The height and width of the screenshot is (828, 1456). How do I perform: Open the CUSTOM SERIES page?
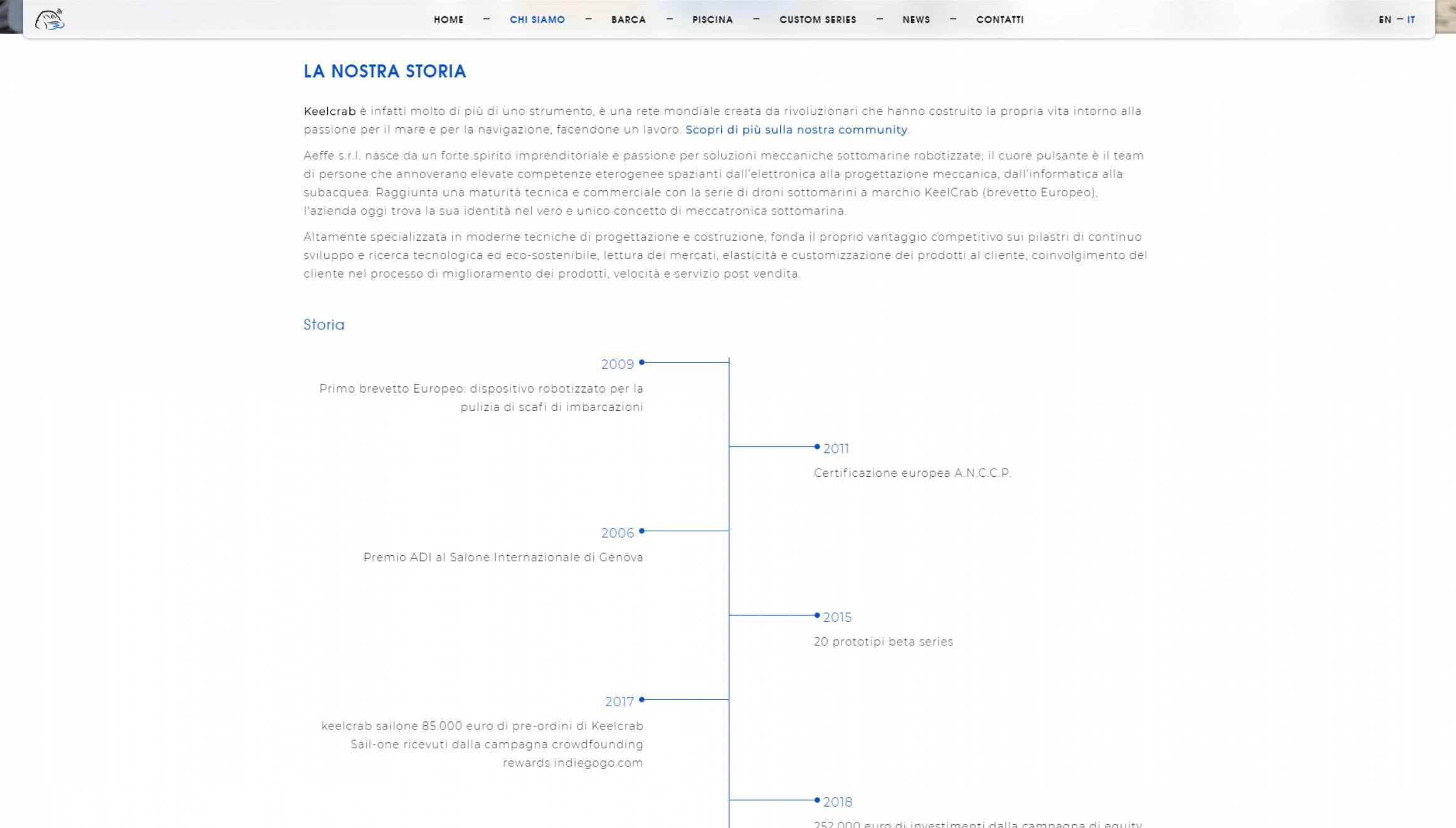818,19
